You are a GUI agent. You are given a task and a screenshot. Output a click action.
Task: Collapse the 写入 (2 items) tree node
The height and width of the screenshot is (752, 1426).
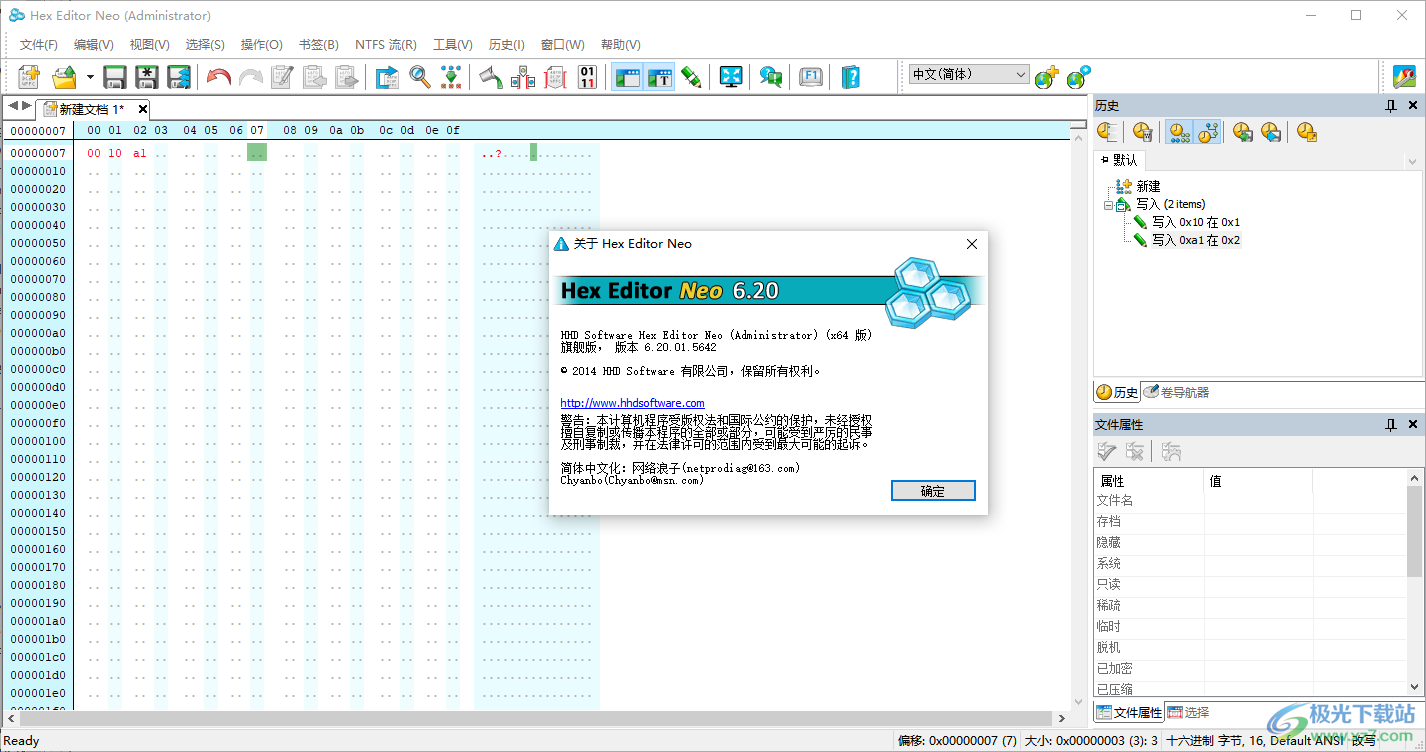coord(1108,205)
